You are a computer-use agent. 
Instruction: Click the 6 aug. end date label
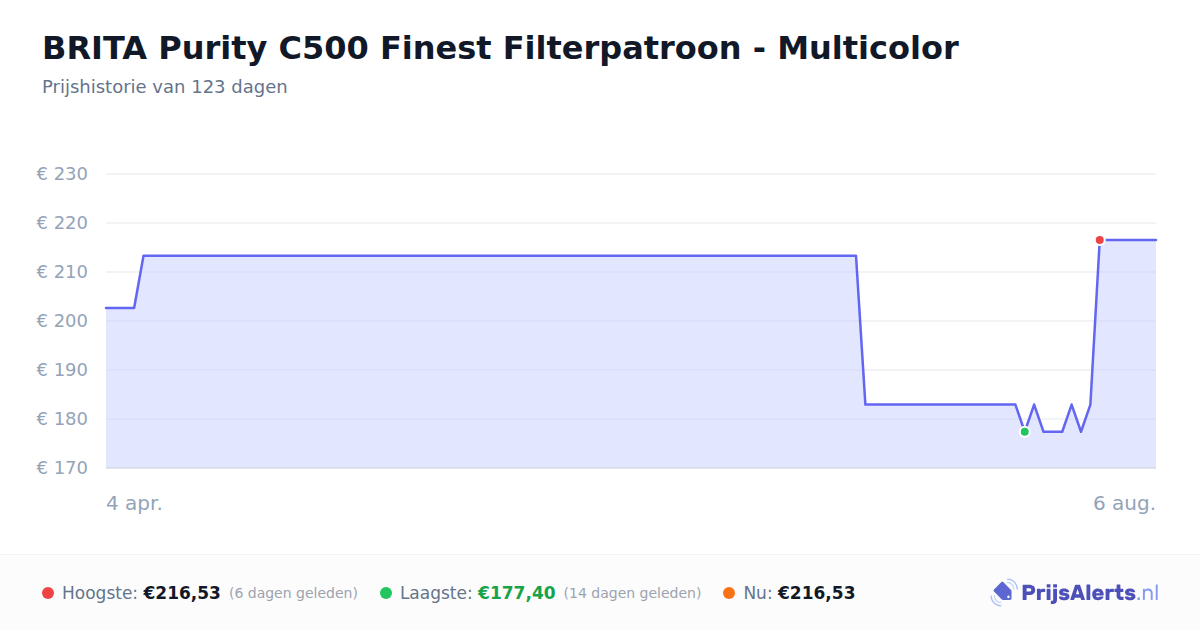pos(1124,503)
